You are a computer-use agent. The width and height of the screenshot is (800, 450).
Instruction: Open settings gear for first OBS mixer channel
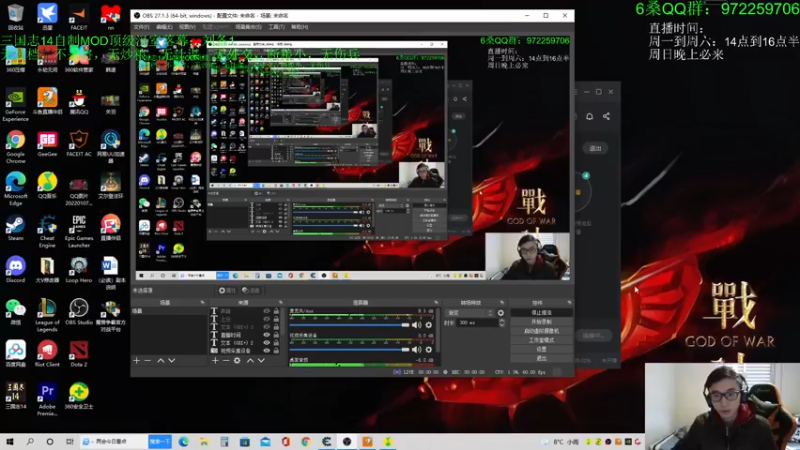click(x=429, y=325)
